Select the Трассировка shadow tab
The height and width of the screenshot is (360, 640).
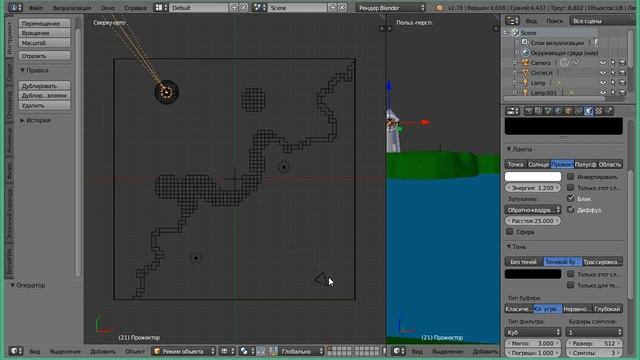(602, 262)
